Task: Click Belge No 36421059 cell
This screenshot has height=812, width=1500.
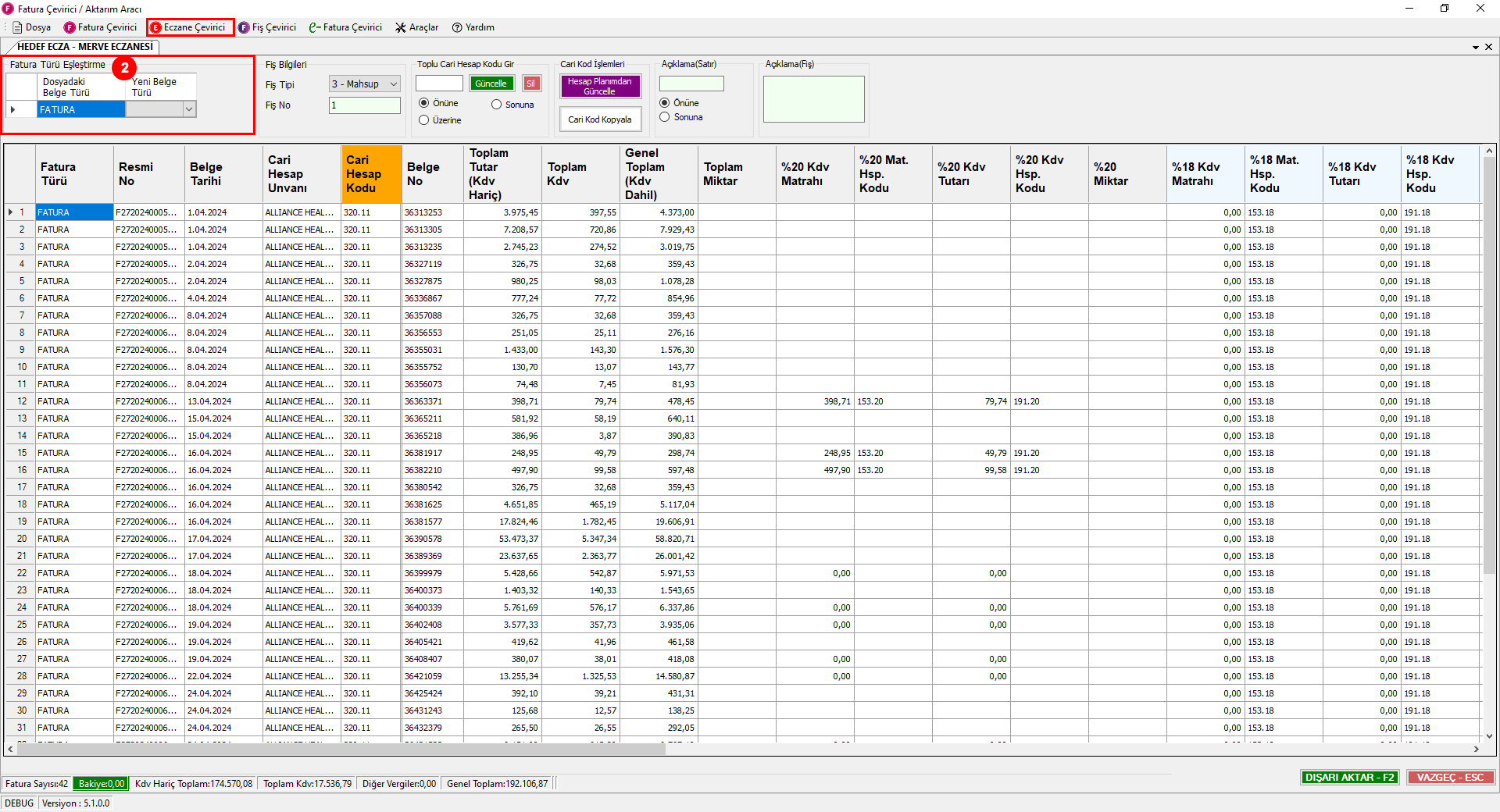Action: (432, 676)
